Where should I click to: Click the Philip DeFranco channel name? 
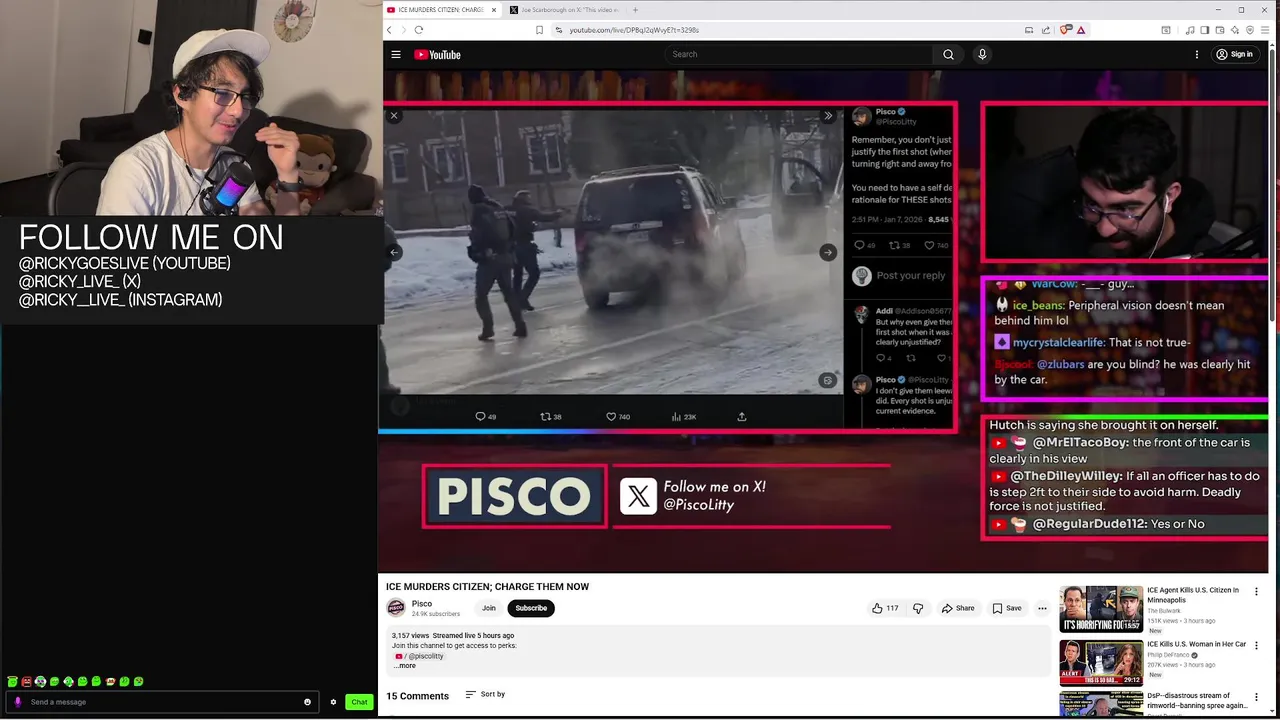(x=1167, y=655)
